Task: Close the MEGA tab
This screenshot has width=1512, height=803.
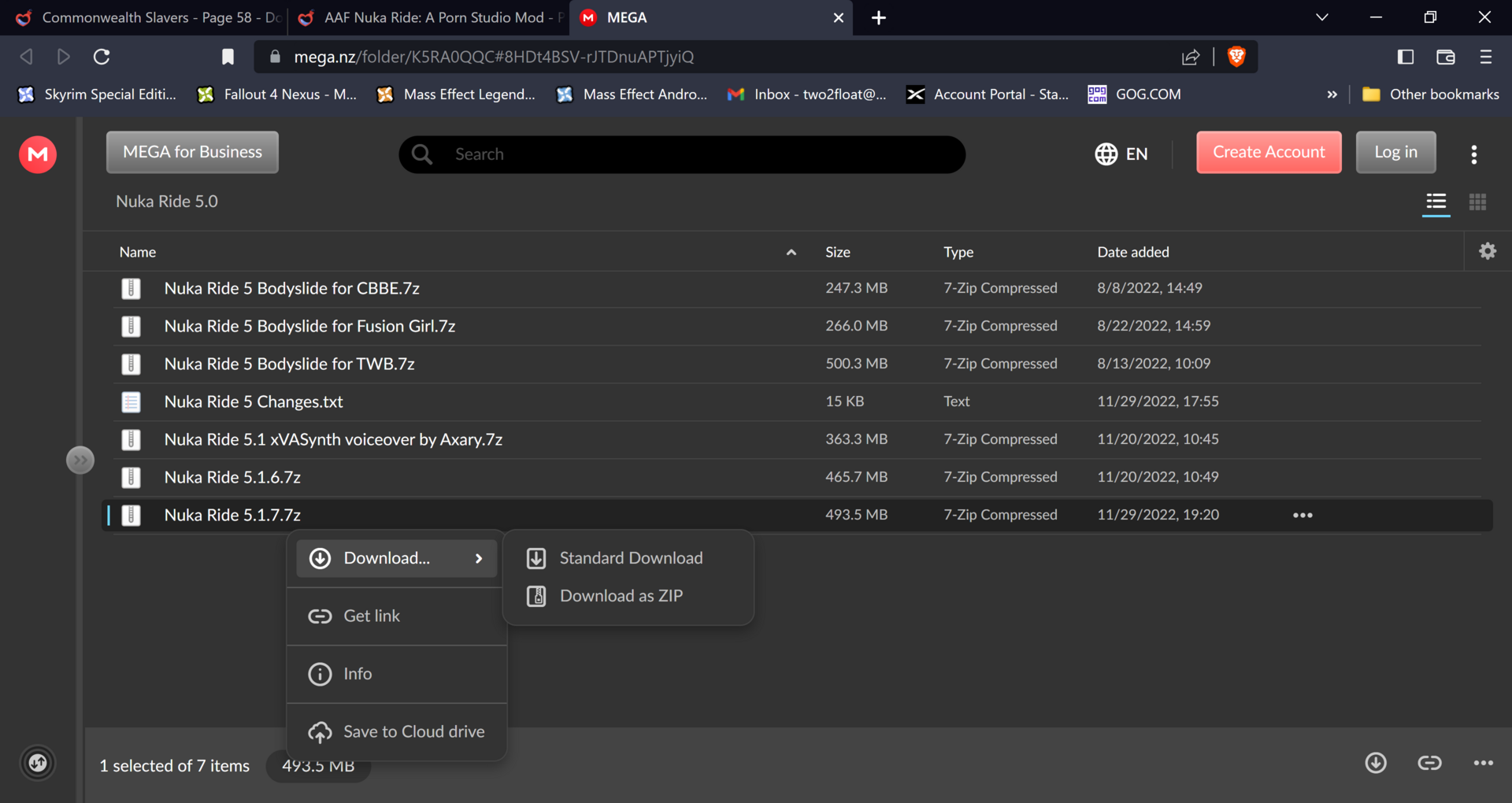Action: (x=839, y=17)
